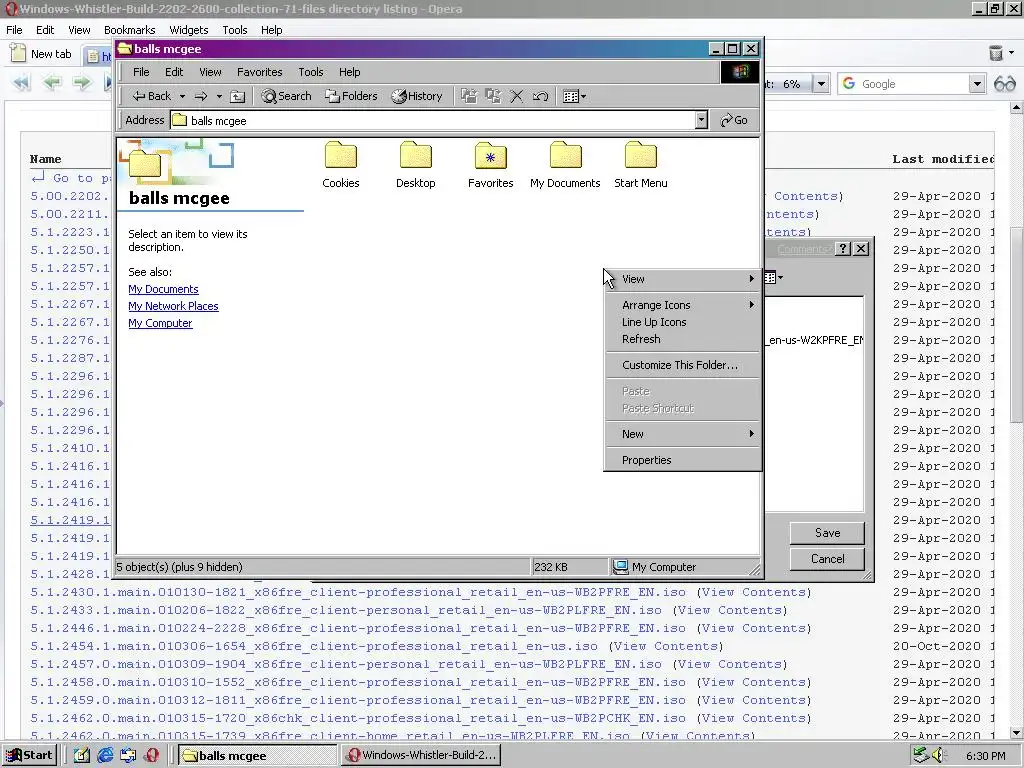Expand Arrange Icons in context menu
1024x768 pixels.
click(682, 305)
